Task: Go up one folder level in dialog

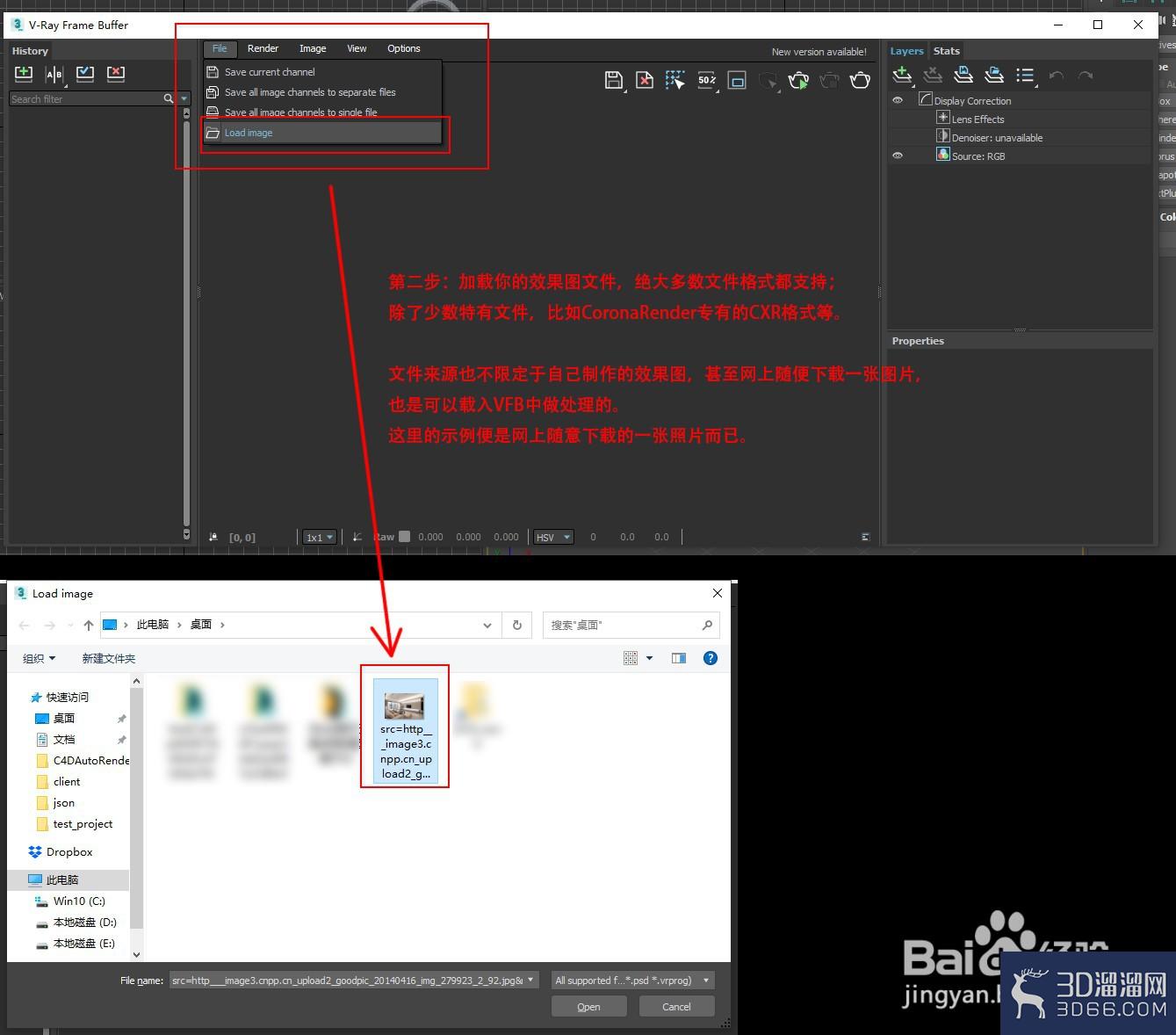Action: [88, 625]
